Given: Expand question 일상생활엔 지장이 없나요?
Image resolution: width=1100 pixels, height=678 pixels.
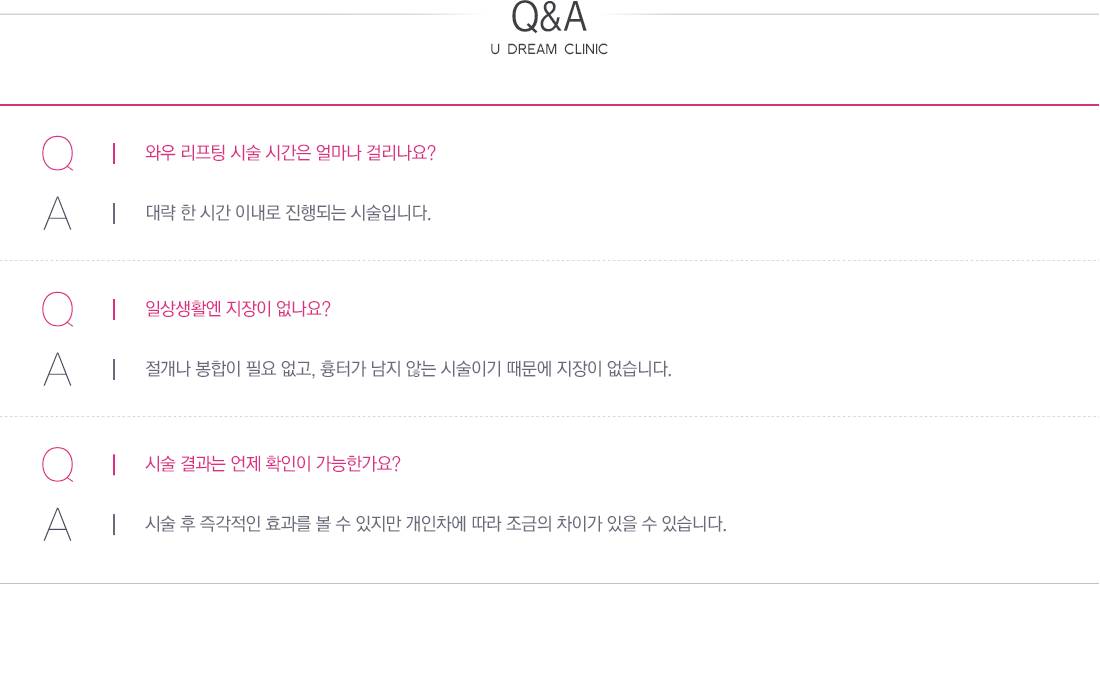Looking at the screenshot, I should click(238, 309).
